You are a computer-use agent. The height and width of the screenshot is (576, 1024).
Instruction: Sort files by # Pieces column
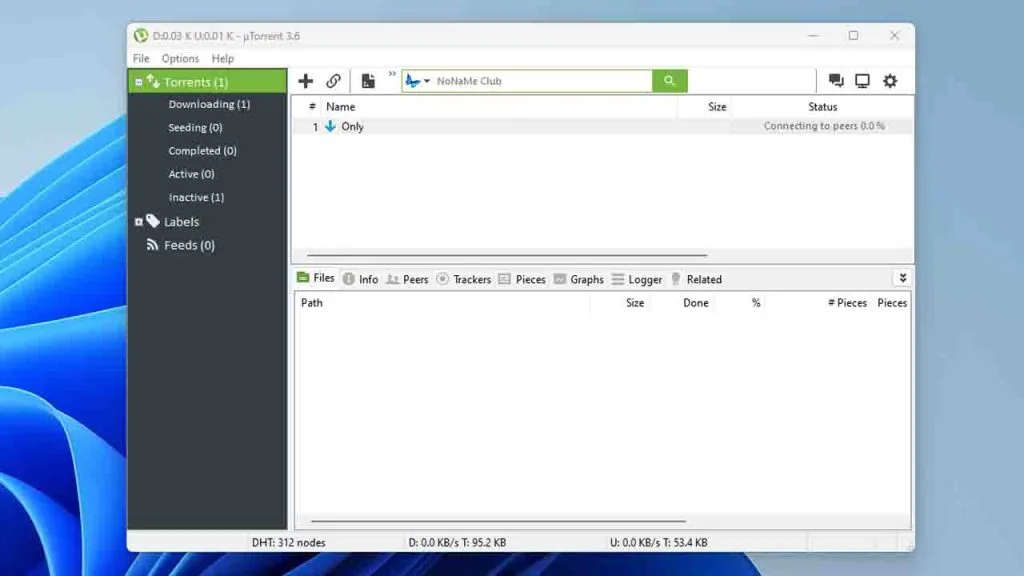click(847, 302)
